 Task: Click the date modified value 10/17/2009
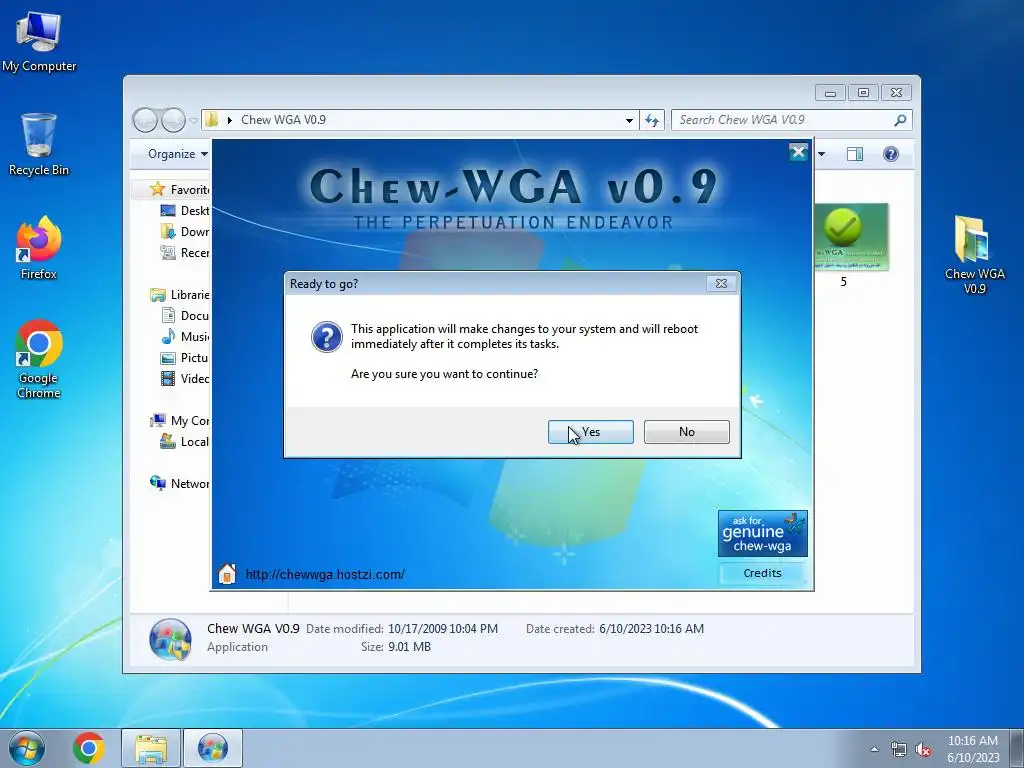(x=443, y=629)
